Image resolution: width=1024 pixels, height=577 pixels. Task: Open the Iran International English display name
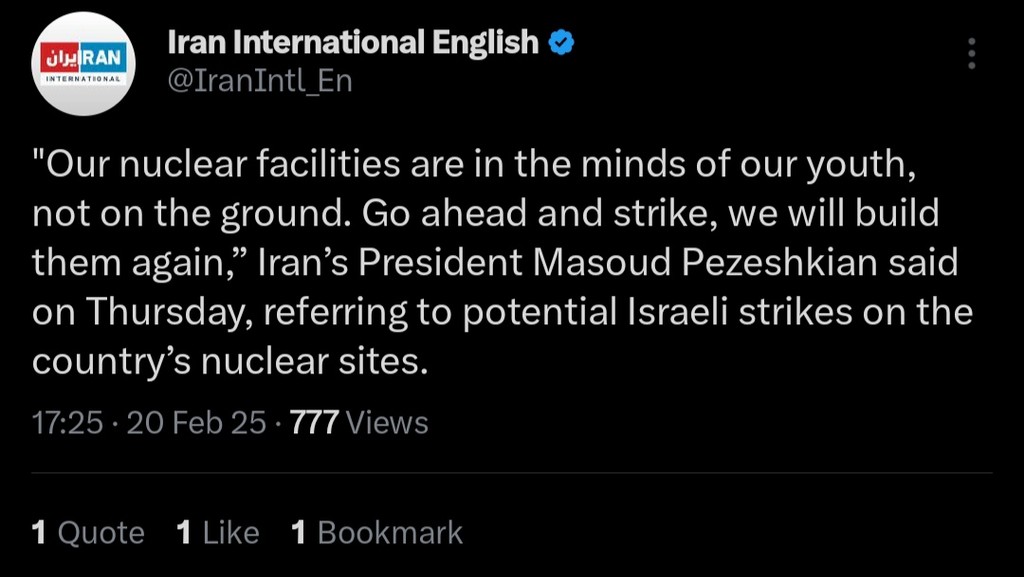[353, 42]
